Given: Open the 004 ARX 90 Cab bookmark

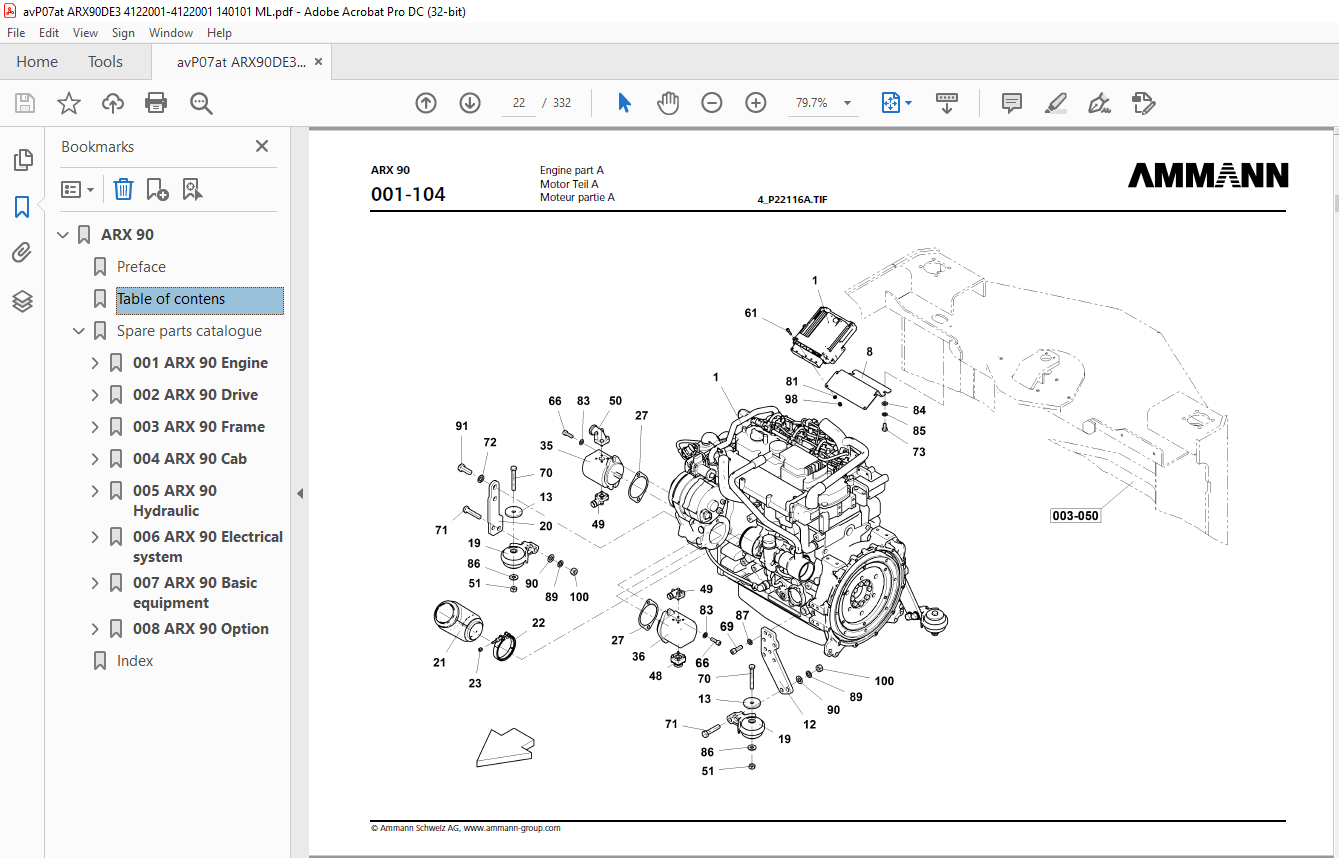Looking at the screenshot, I should pyautogui.click(x=189, y=459).
